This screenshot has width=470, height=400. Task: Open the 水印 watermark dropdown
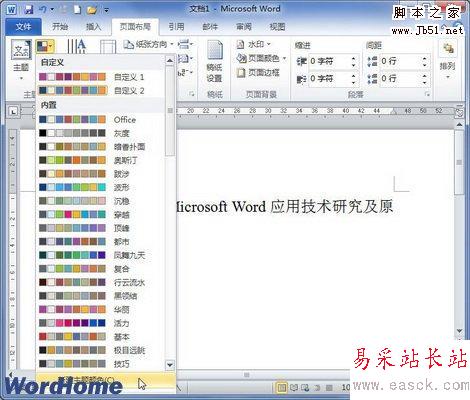point(253,44)
